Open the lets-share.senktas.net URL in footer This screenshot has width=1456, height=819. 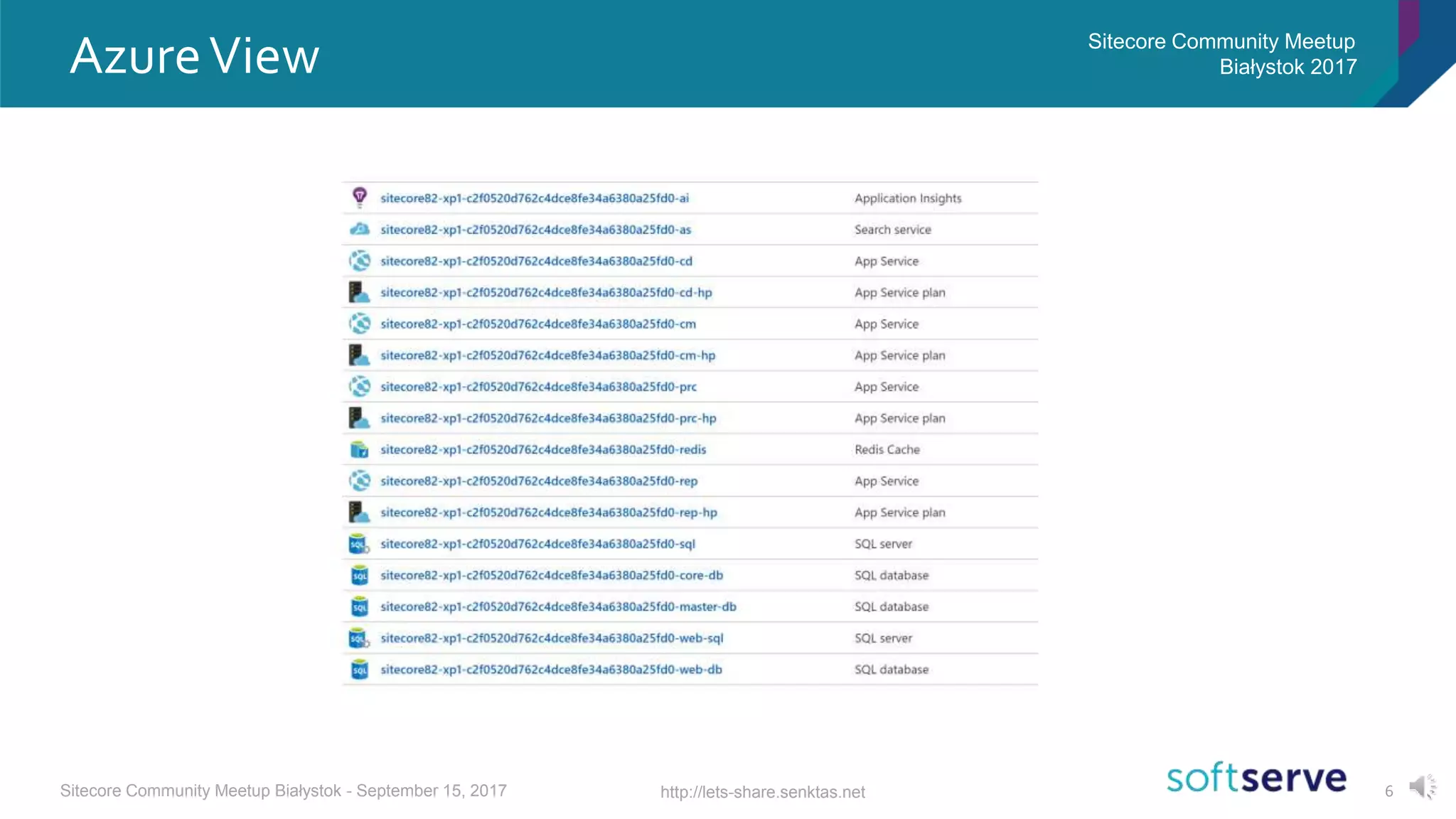(x=762, y=792)
